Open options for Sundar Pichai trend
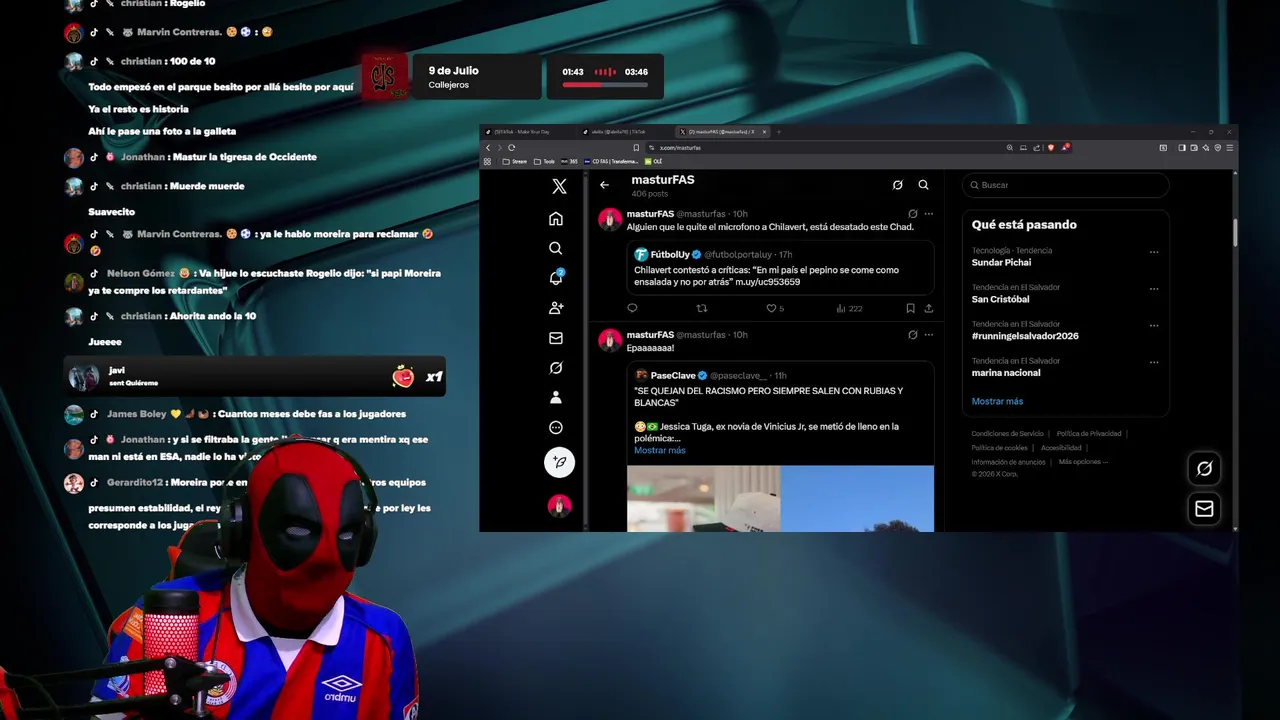Image resolution: width=1280 pixels, height=720 pixels. click(x=1154, y=252)
